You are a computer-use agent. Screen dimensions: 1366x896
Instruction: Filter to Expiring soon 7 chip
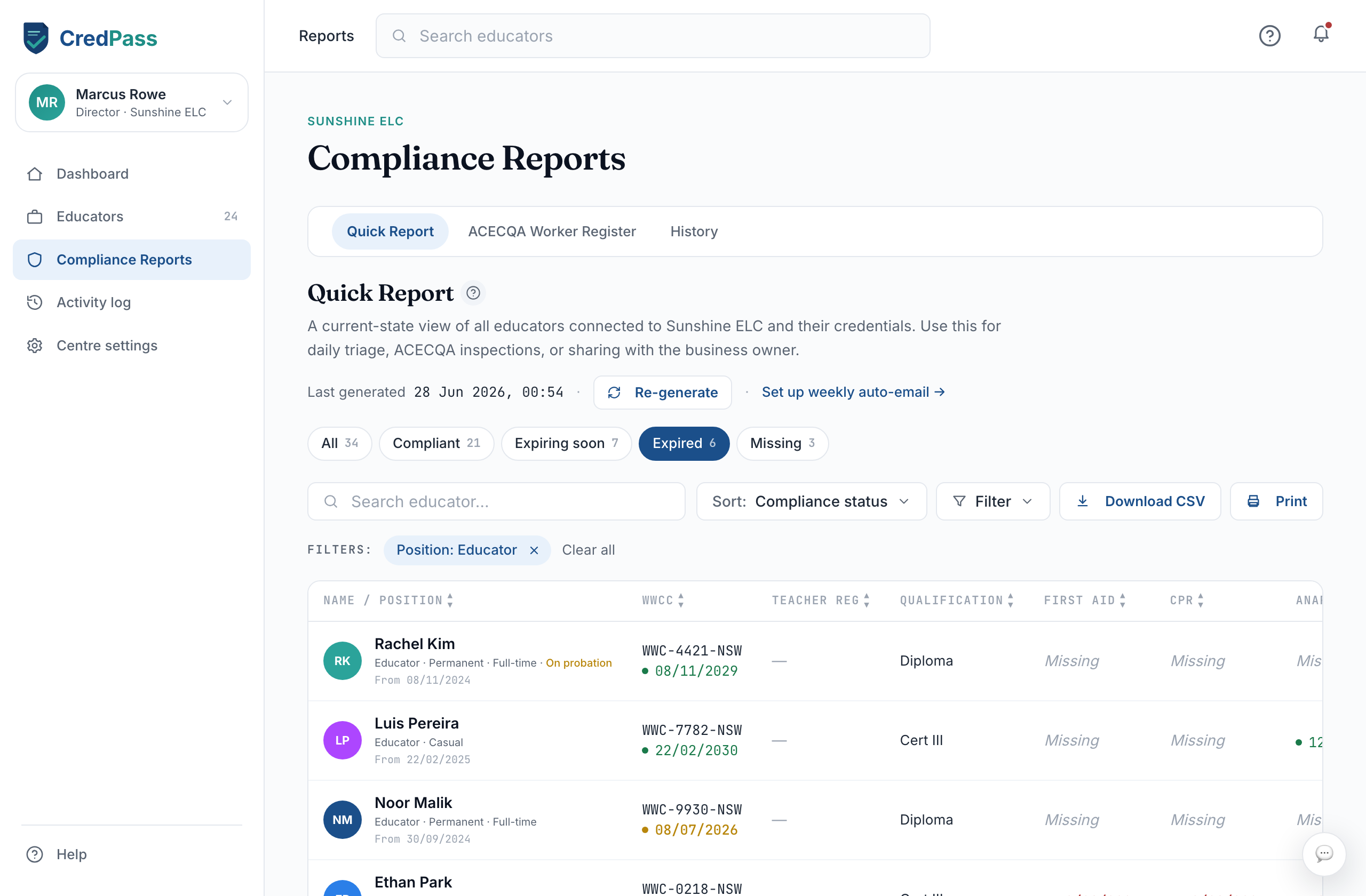[566, 443]
